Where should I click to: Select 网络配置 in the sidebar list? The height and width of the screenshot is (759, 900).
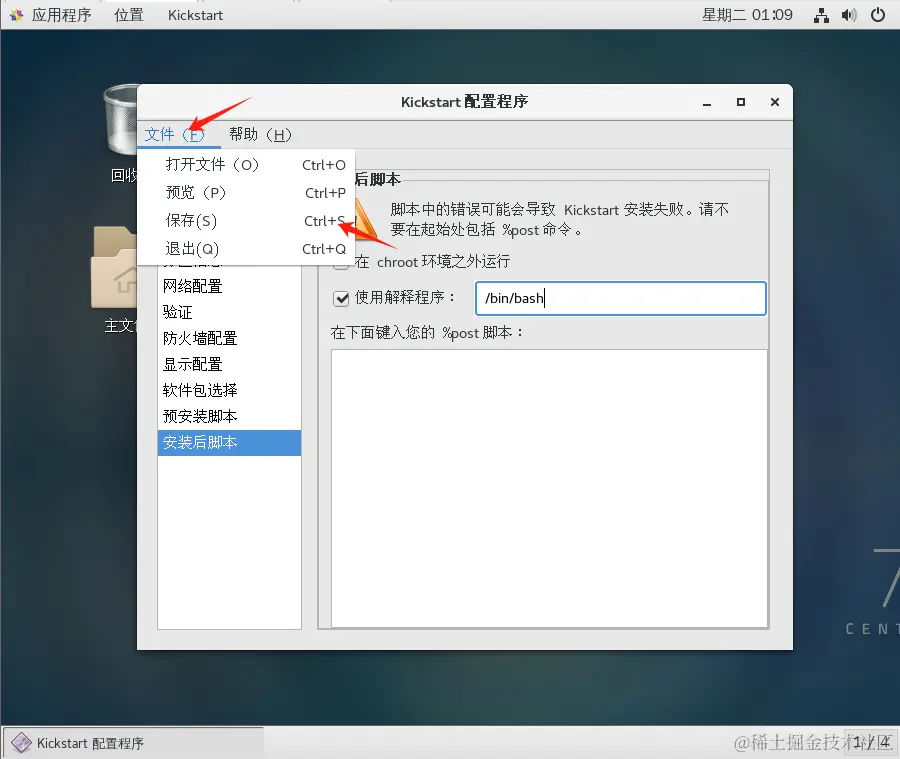(x=229, y=286)
